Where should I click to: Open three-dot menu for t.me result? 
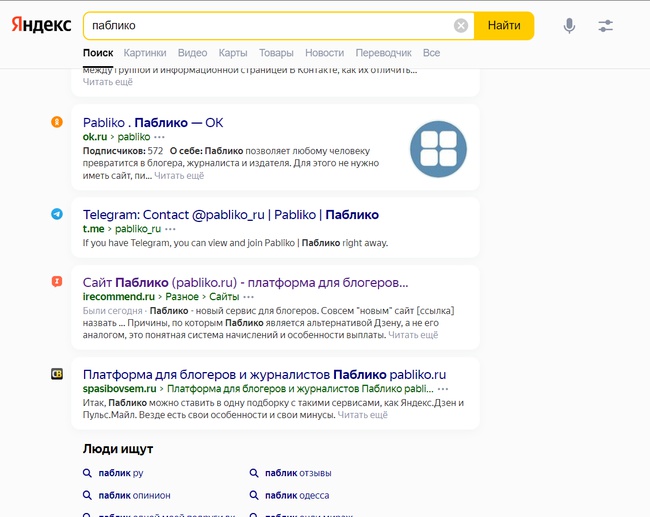tap(170, 229)
